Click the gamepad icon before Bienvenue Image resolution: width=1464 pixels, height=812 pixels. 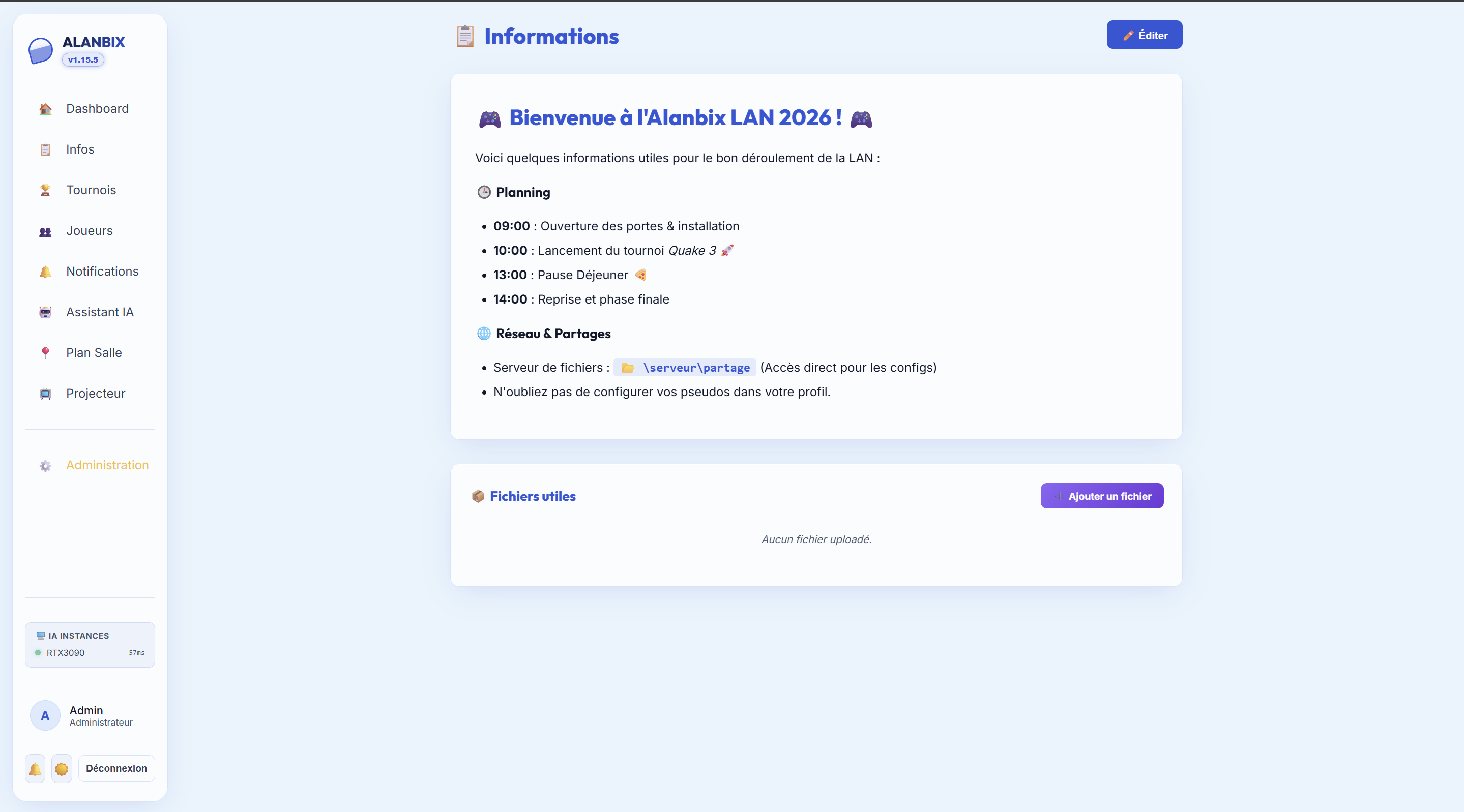tap(490, 119)
